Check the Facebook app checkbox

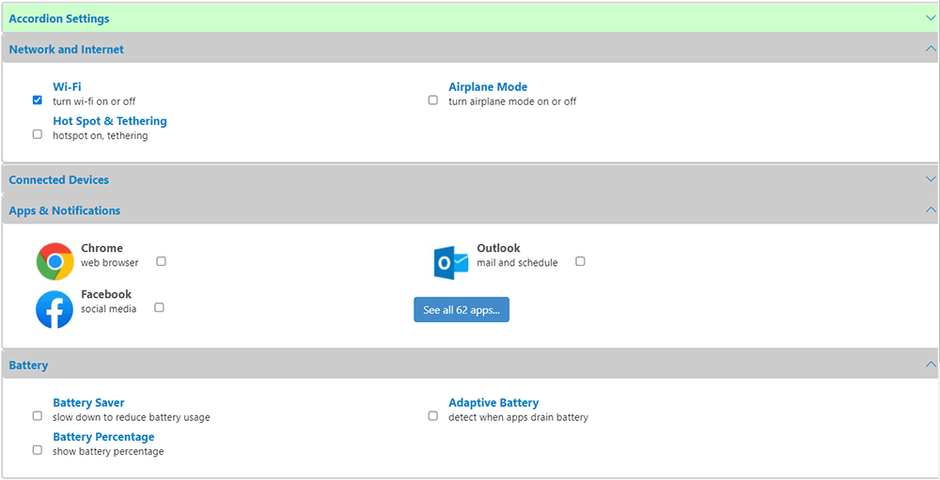click(159, 307)
